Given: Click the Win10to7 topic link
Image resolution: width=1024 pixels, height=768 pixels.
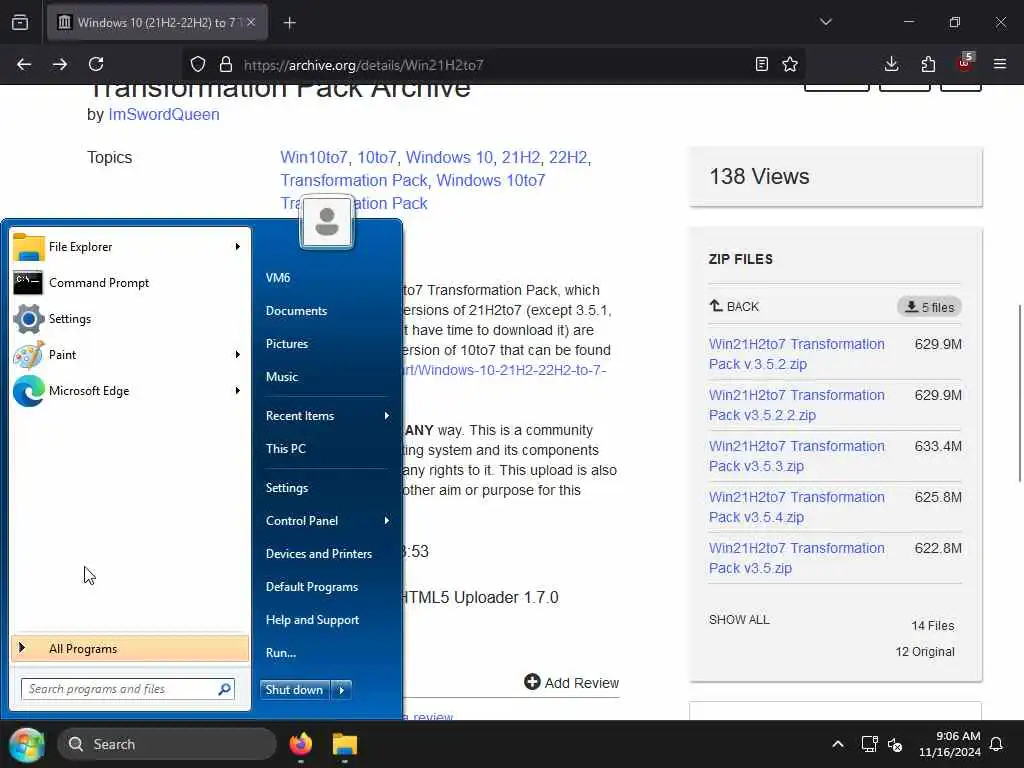Looking at the screenshot, I should (314, 157).
